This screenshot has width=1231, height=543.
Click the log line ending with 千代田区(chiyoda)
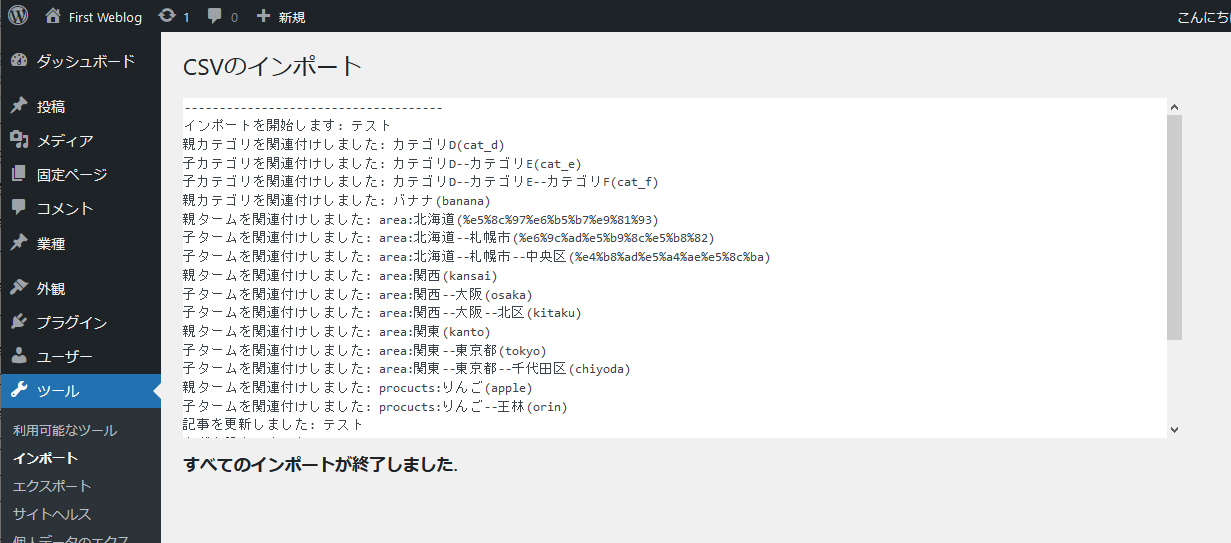pos(407,369)
